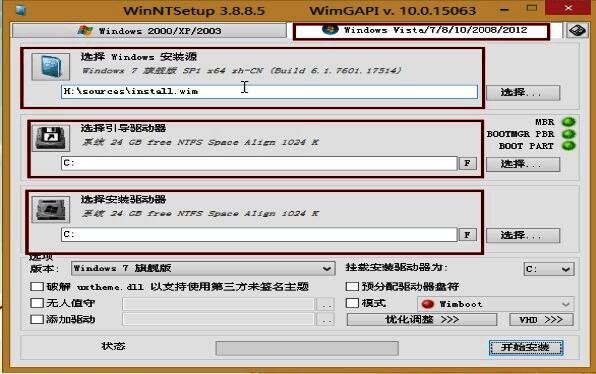Click 选择 button for installation drive
The image size is (596, 374).
(523, 235)
